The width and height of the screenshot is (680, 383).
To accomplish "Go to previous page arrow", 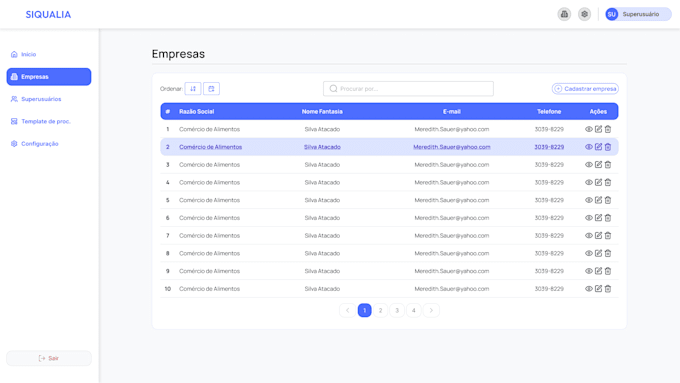I will 347,310.
